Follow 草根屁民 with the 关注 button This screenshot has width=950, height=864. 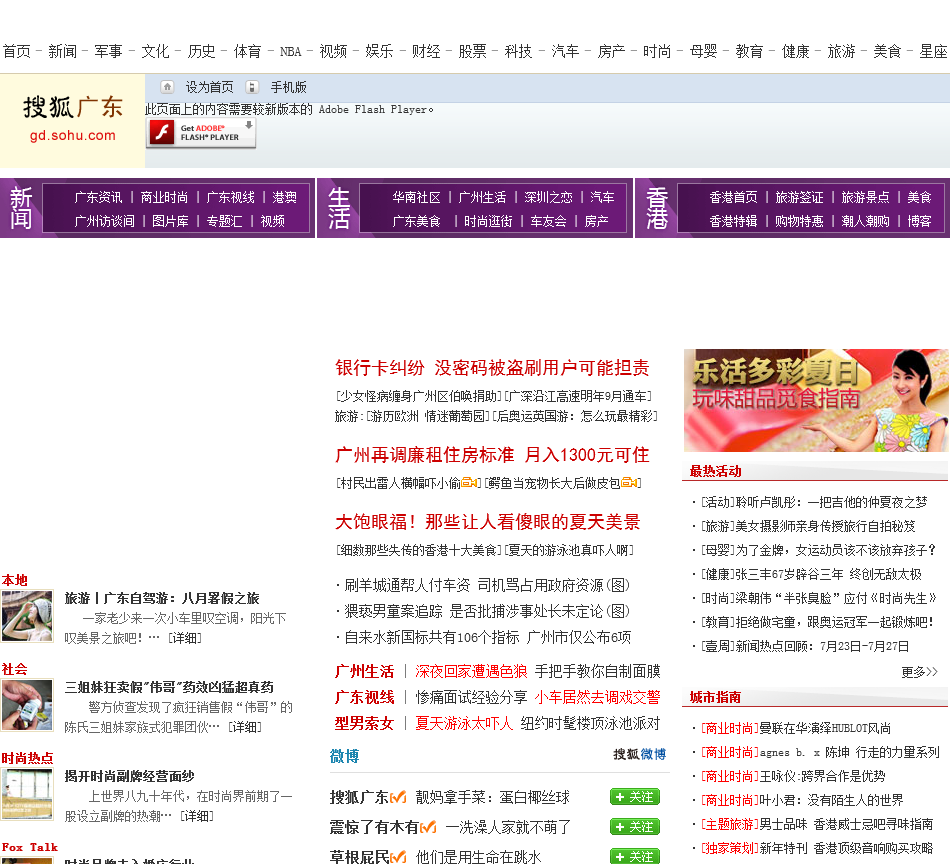point(635,857)
